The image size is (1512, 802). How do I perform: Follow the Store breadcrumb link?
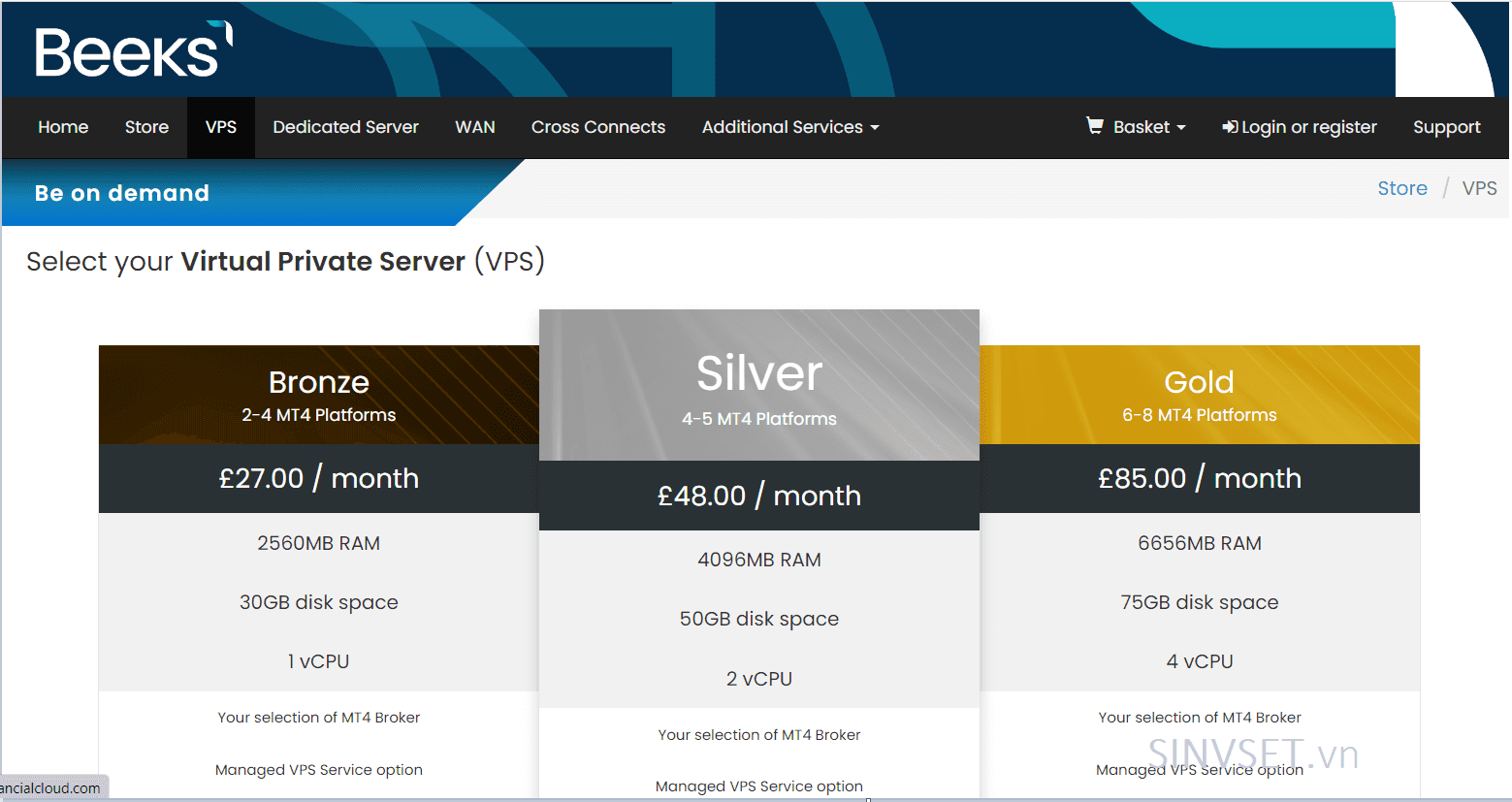tap(1402, 188)
